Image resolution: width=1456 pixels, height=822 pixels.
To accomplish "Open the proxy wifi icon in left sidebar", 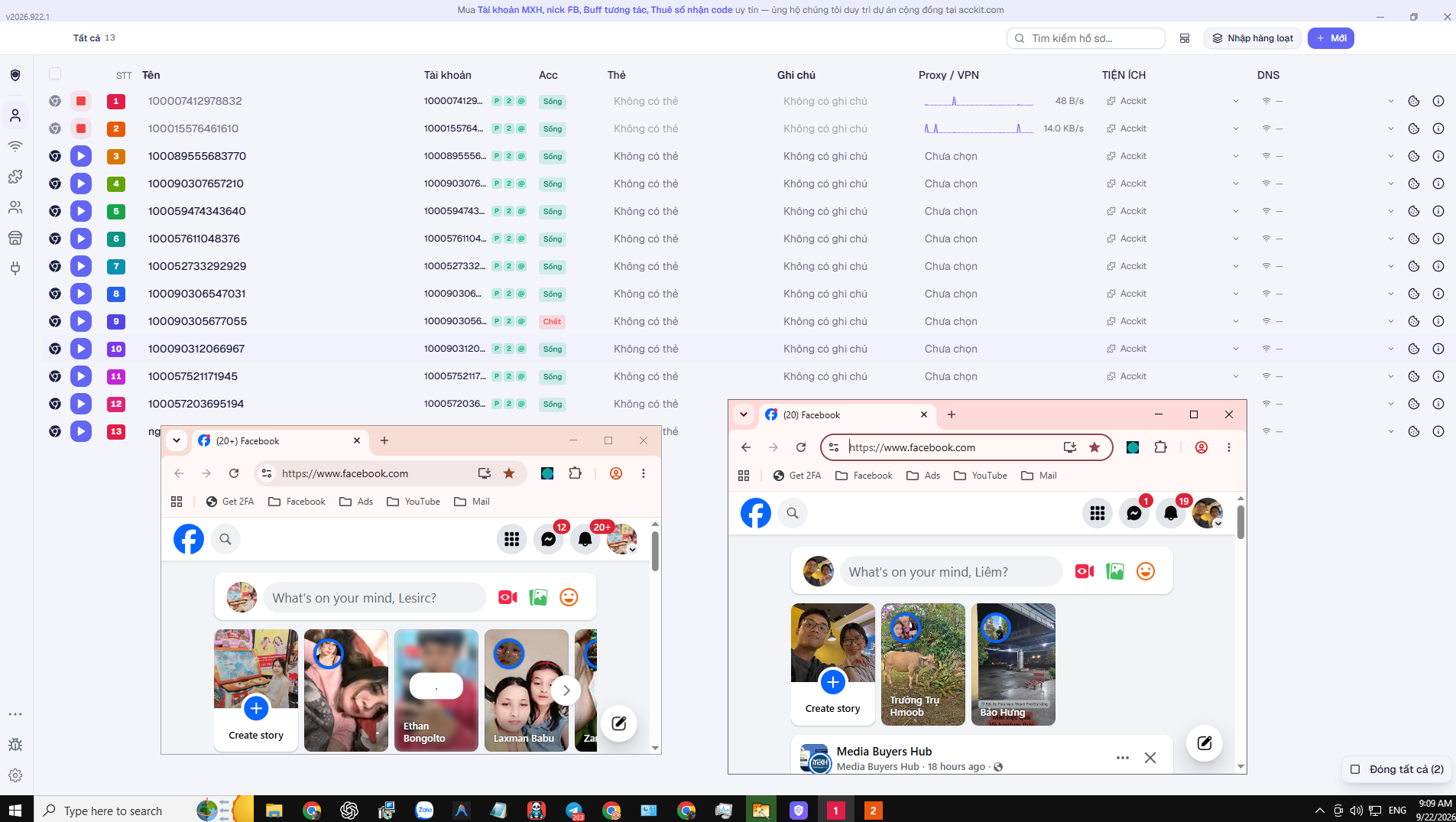I will 15,146.
